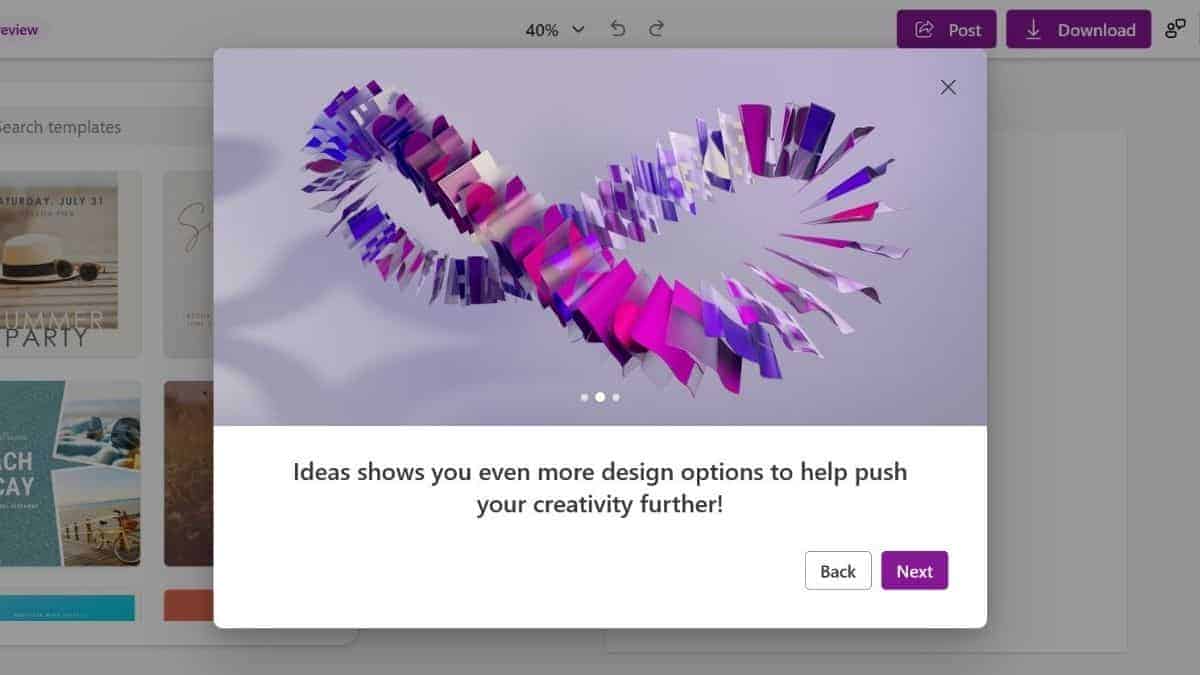Select the first carousel page dot
This screenshot has height=675, width=1200.
coord(584,397)
